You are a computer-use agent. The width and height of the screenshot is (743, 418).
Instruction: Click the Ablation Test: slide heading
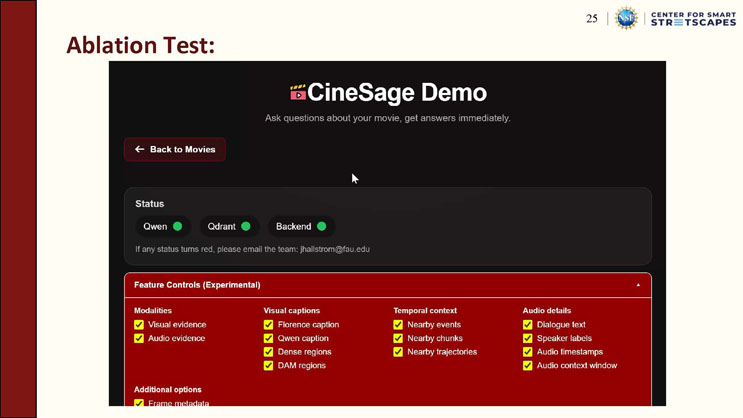(140, 45)
